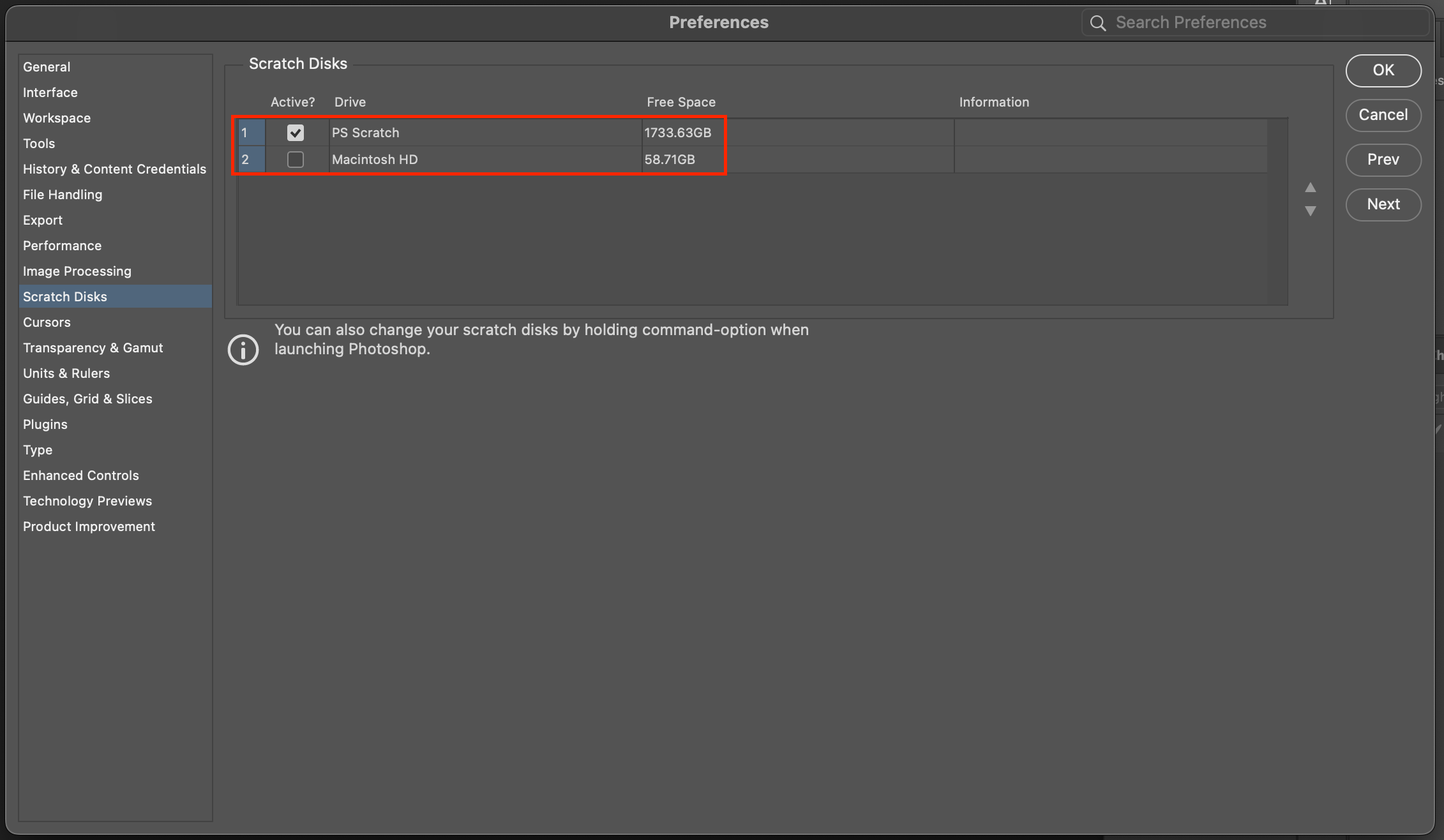This screenshot has width=1444, height=840.
Task: Open Technology Previews preferences
Action: [x=87, y=501]
